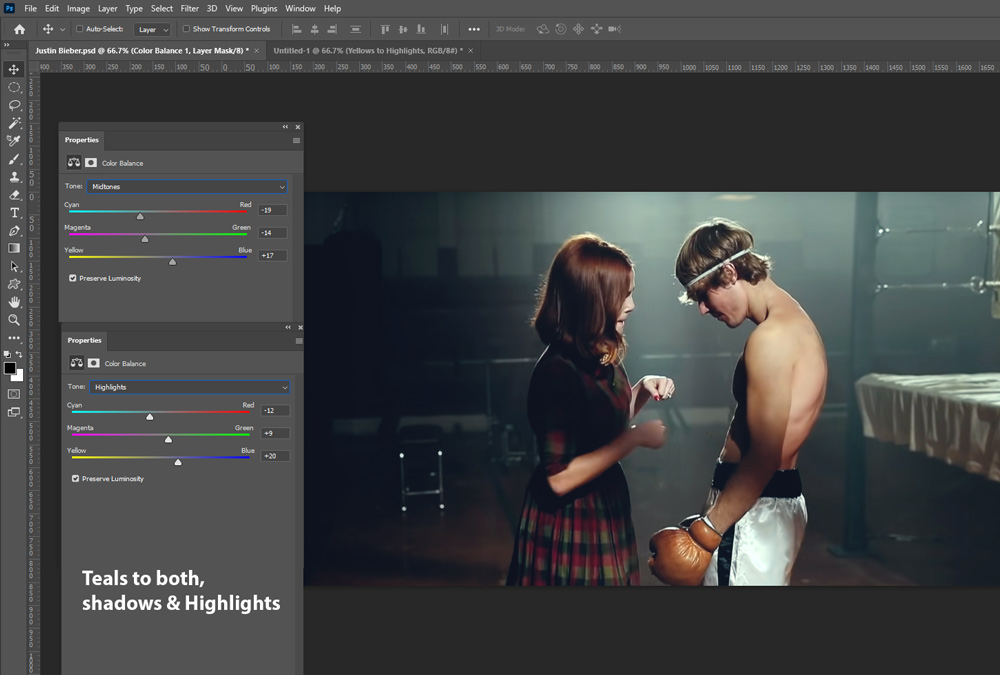Screen dimensions: 1000x675
Task: Toggle Quick Mask mode
Action: tap(14, 394)
